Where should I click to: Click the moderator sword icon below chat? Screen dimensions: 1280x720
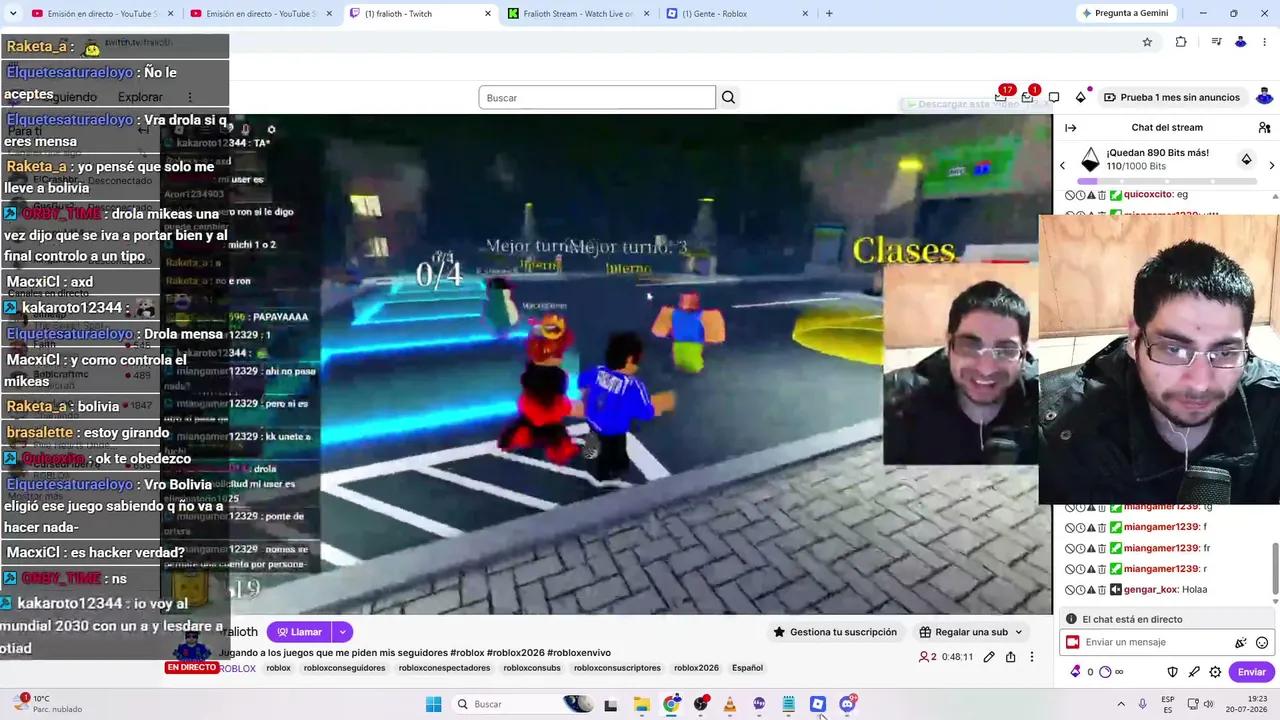coord(1194,672)
